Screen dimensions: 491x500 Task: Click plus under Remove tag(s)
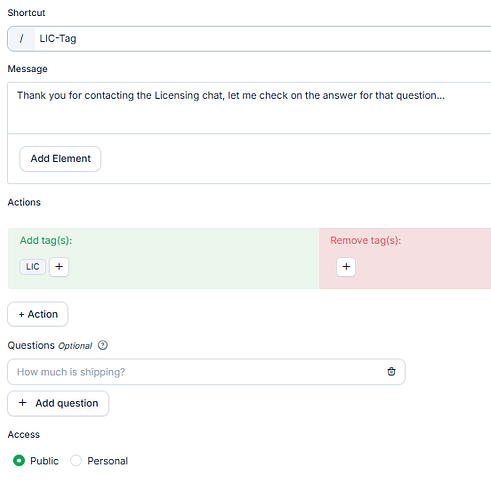tap(346, 267)
